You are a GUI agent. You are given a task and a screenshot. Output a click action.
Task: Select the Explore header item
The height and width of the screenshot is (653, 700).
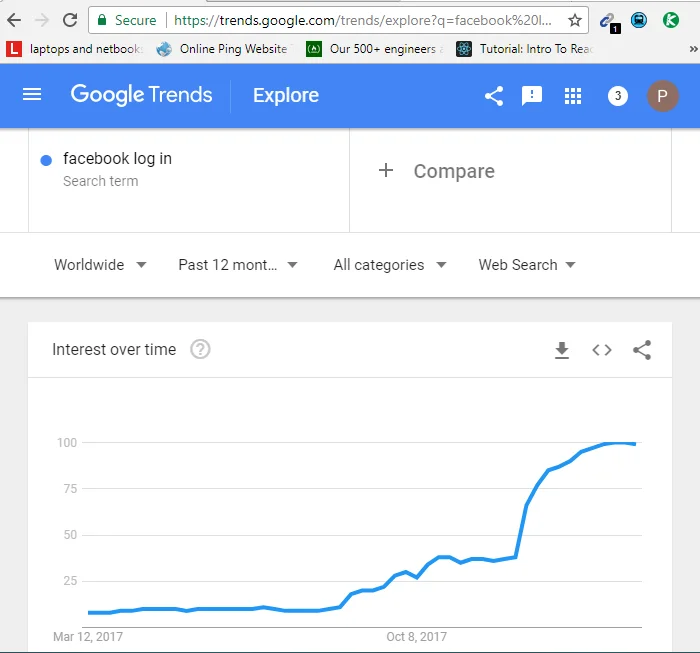click(x=286, y=95)
